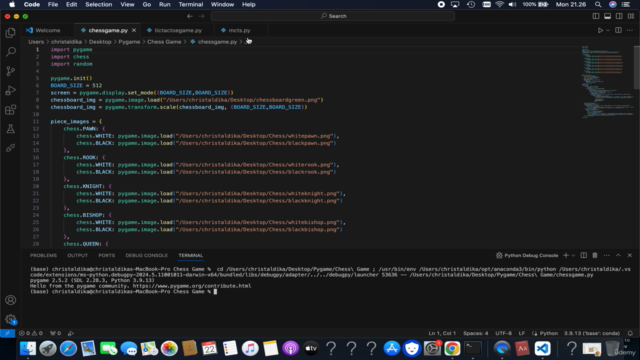Open the Run menu in the menu bar
This screenshot has width=640, height=360.
click(x=164, y=4)
